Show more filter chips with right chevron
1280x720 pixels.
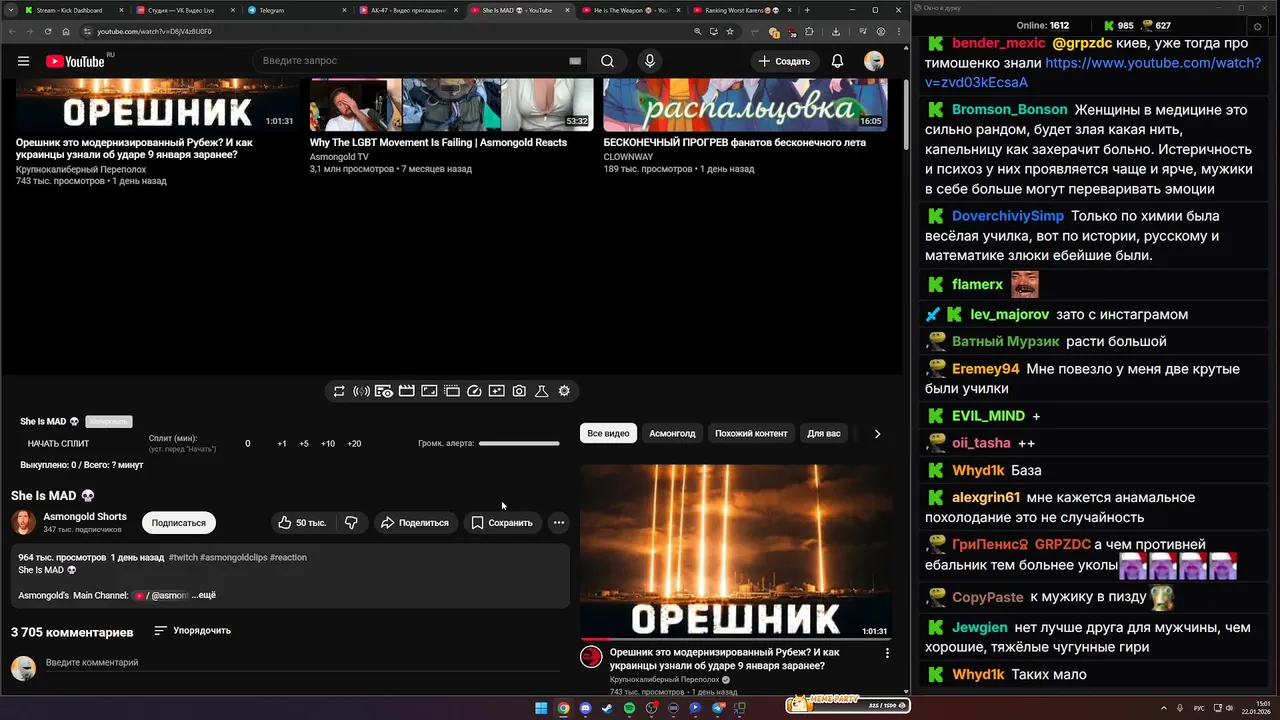(877, 434)
